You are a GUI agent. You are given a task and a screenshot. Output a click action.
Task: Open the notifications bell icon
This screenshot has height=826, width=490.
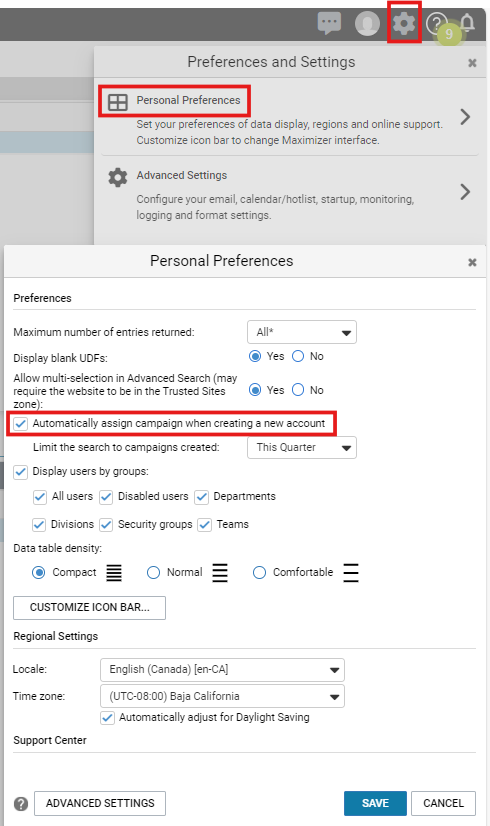click(467, 23)
